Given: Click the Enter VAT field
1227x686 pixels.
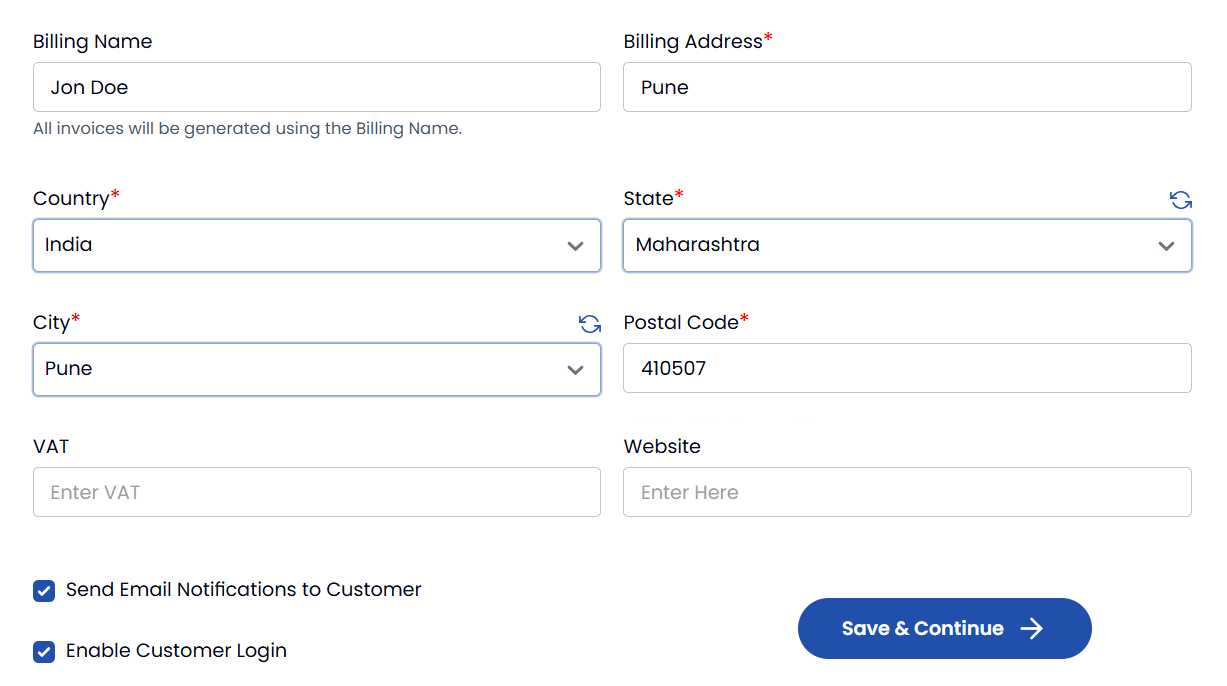Looking at the screenshot, I should click(x=317, y=492).
